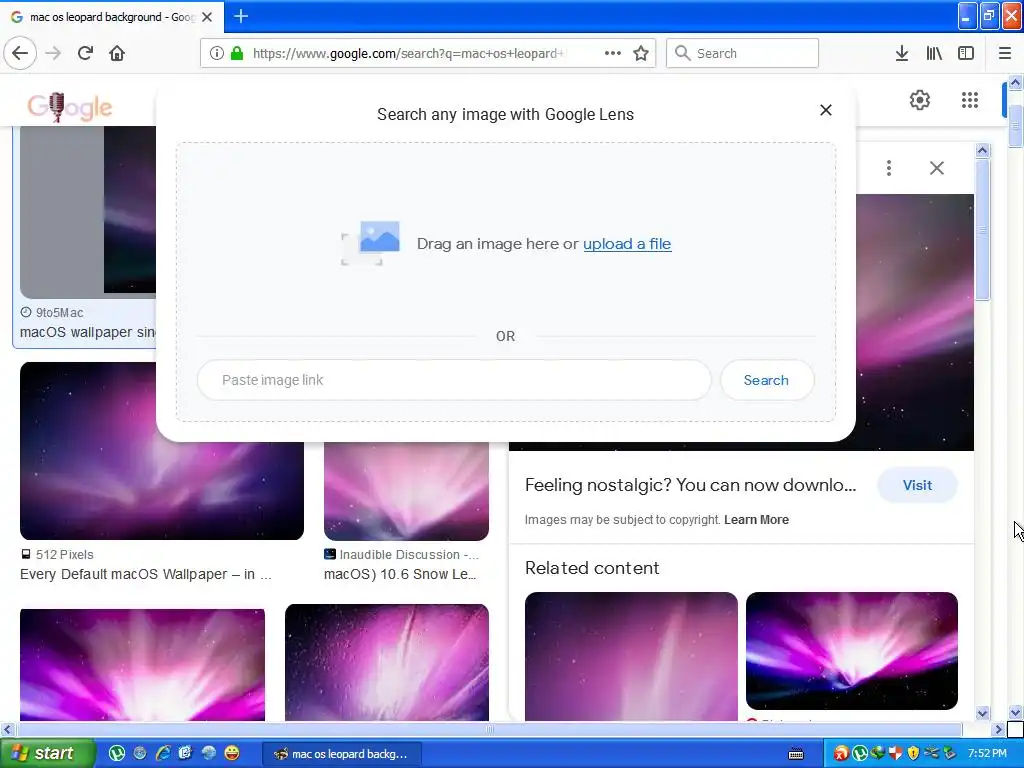Open 'Feeling nostalgic? You can now downlo...' title
The width and height of the screenshot is (1024, 768).
point(690,485)
